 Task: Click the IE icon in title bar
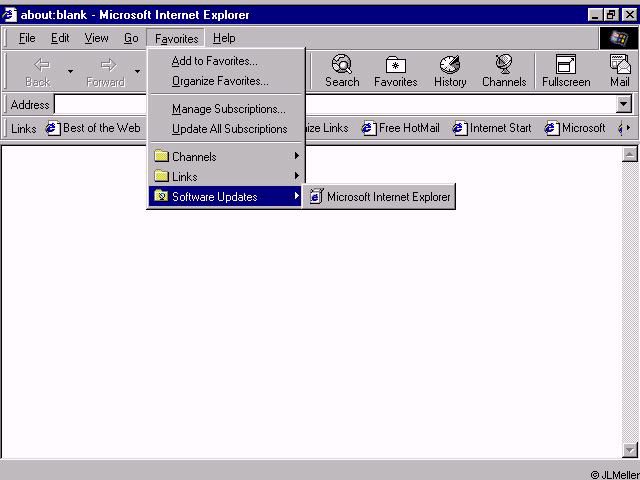[9, 15]
